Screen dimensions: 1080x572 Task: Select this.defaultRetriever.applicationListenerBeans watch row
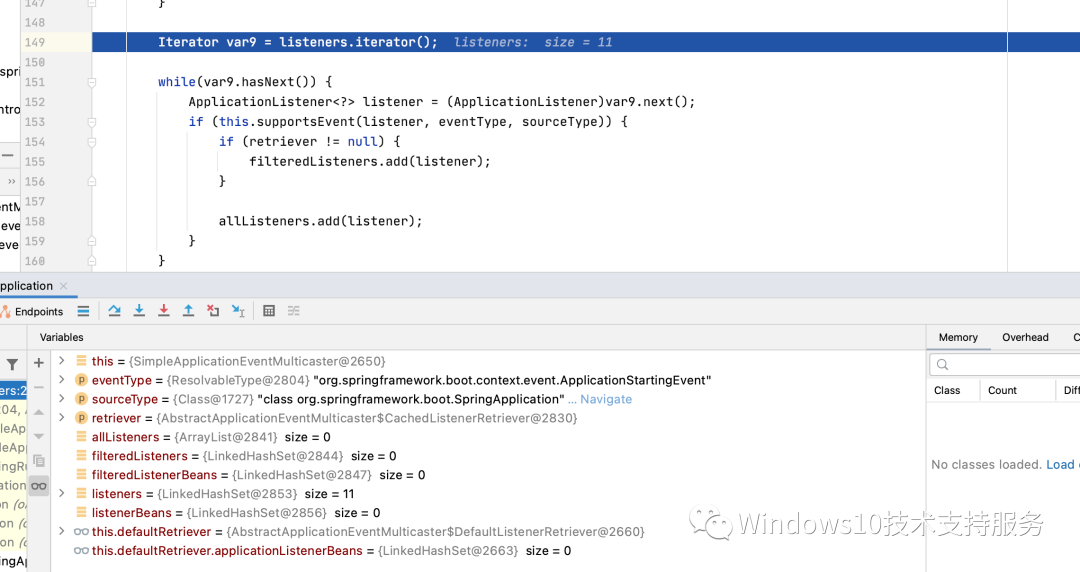pyautogui.click(x=488, y=551)
